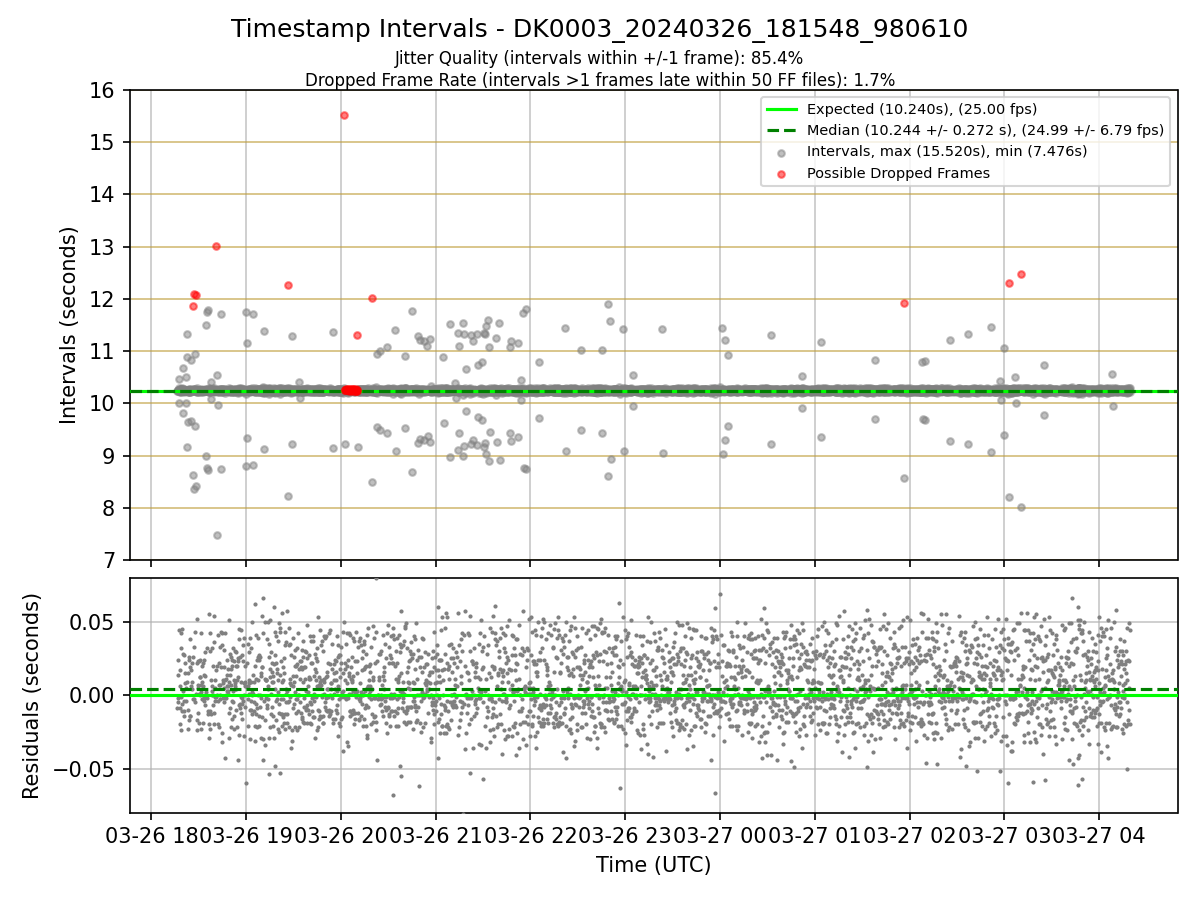The image size is (1200, 900).
Task: Click the dashed dark green line sample in the legend
Action: [x=781, y=130]
